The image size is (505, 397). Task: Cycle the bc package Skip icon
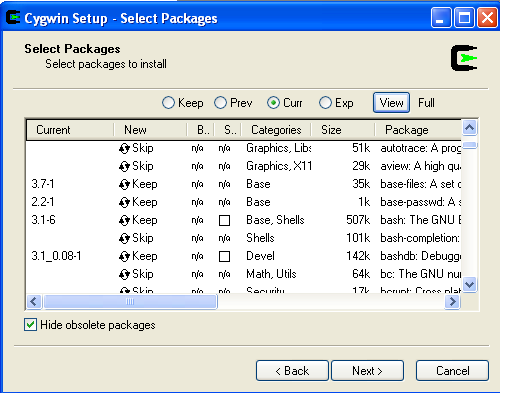pos(124,274)
